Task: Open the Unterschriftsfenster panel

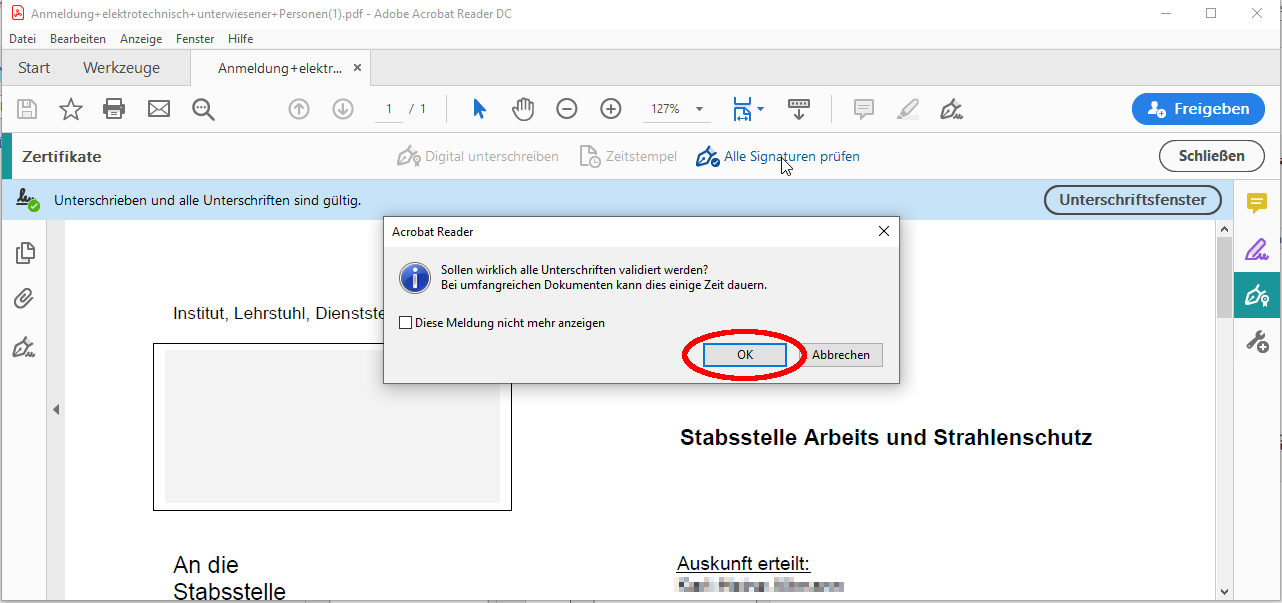Action: click(1132, 200)
